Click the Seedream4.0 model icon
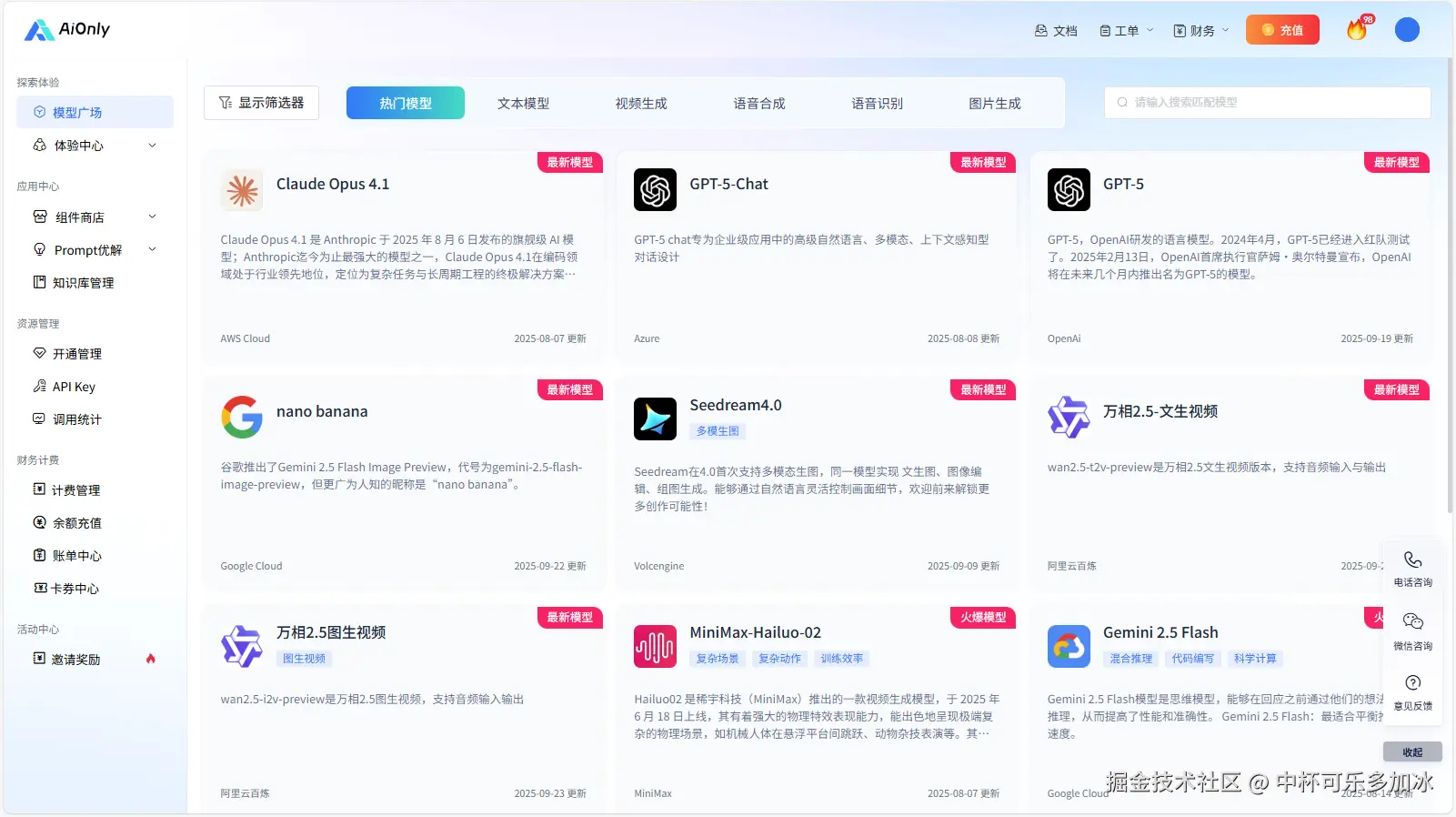This screenshot has height=817, width=1456. (655, 419)
